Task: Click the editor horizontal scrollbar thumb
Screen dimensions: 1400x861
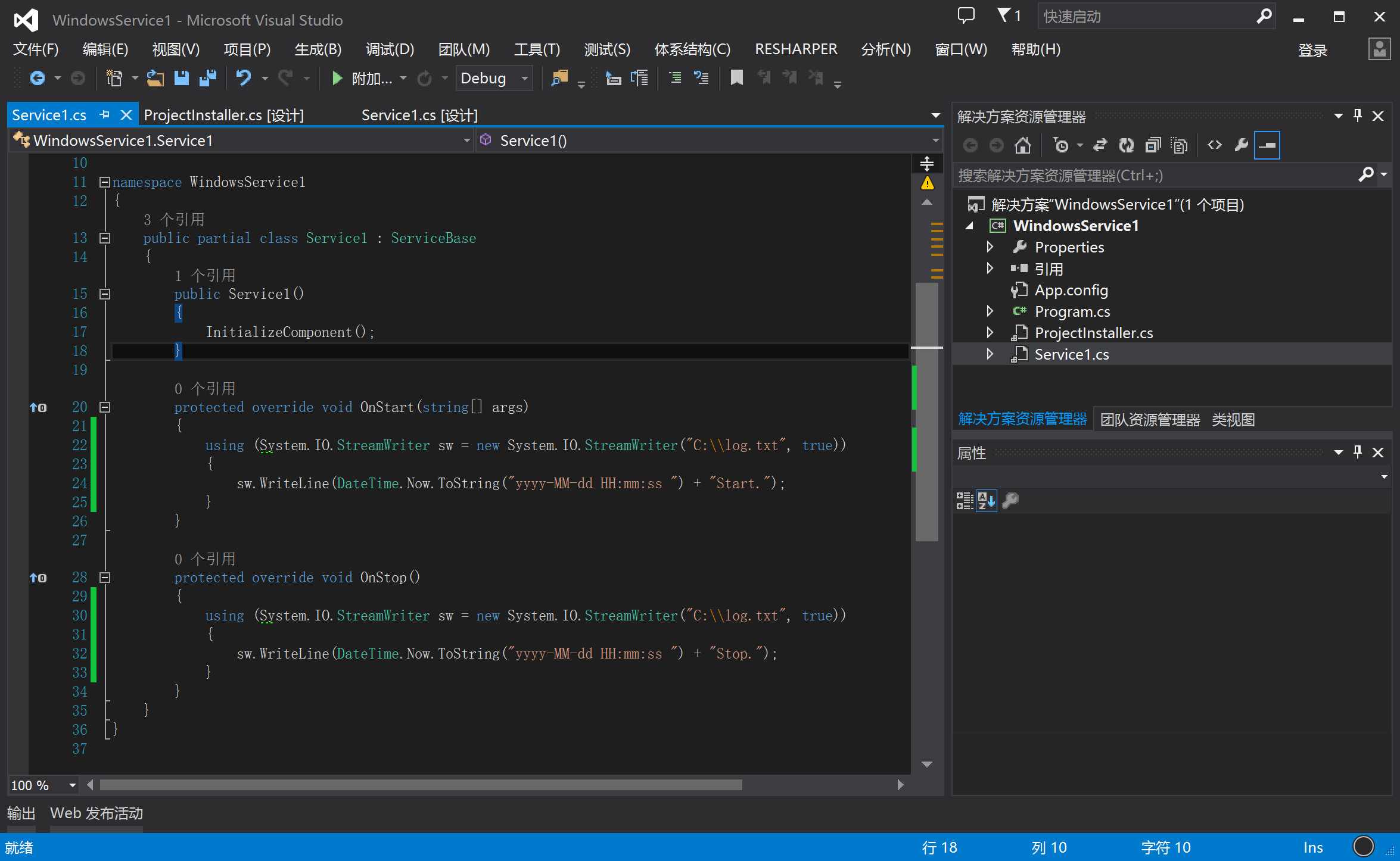Action: pyautogui.click(x=421, y=785)
